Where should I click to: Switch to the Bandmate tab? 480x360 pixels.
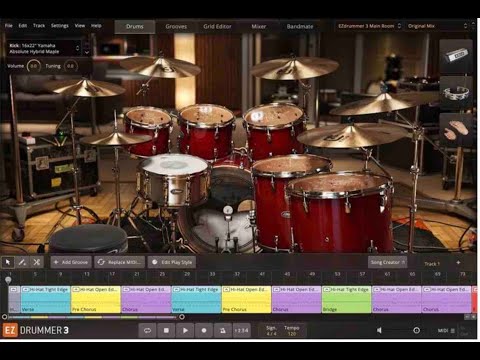click(300, 26)
